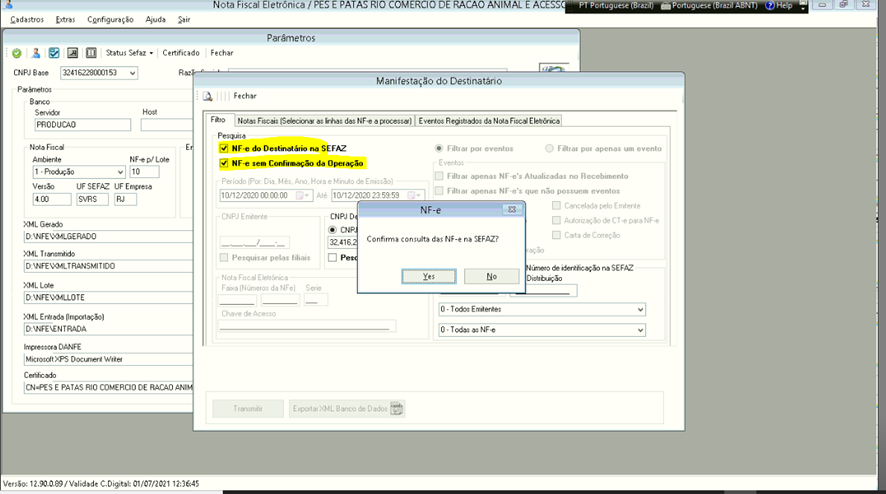Click the search document icon in Manifestação toolbar
Viewport: 886px width, 494px height.
[x=208, y=96]
